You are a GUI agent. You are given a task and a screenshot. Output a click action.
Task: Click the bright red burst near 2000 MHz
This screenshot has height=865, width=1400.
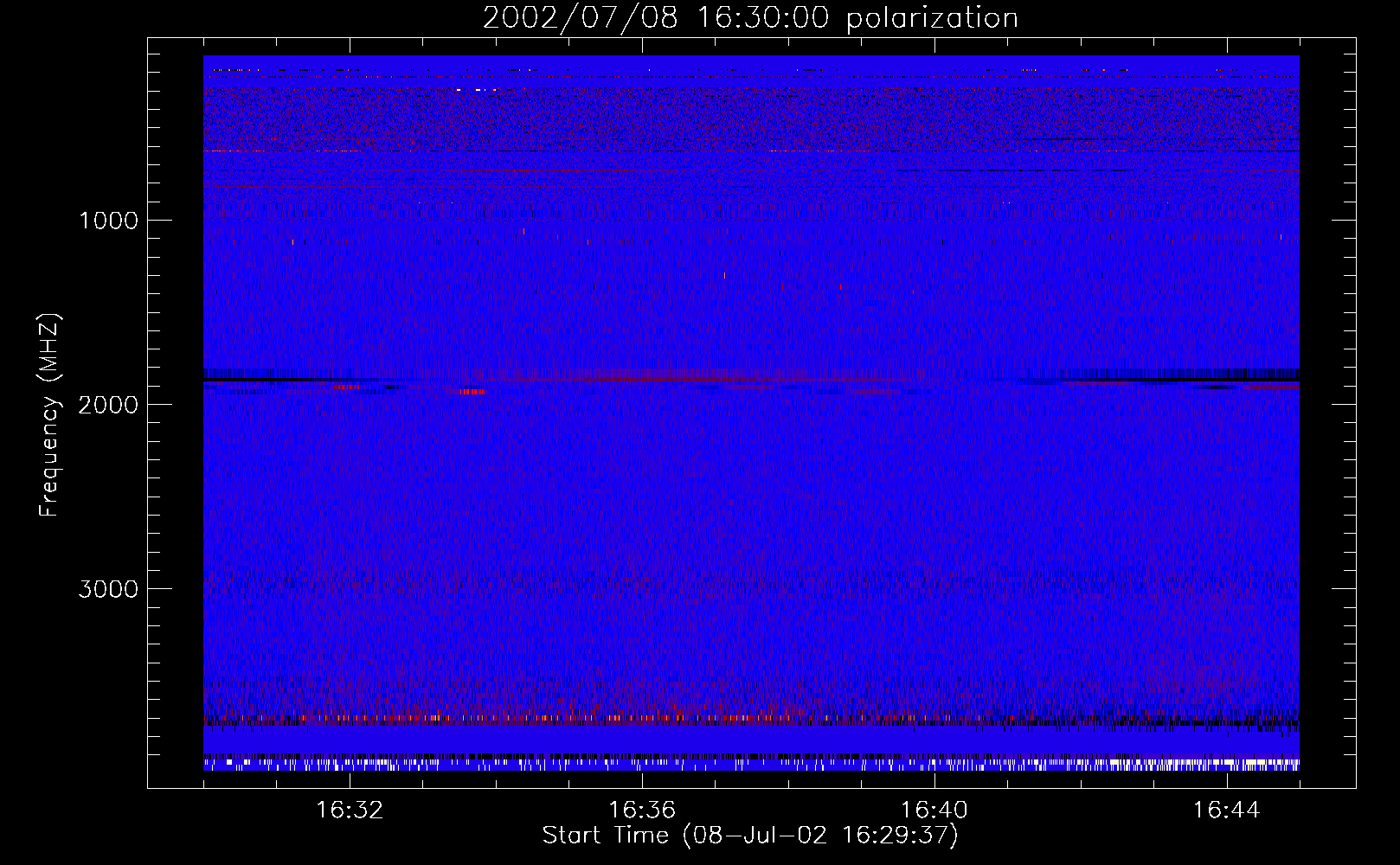(472, 392)
